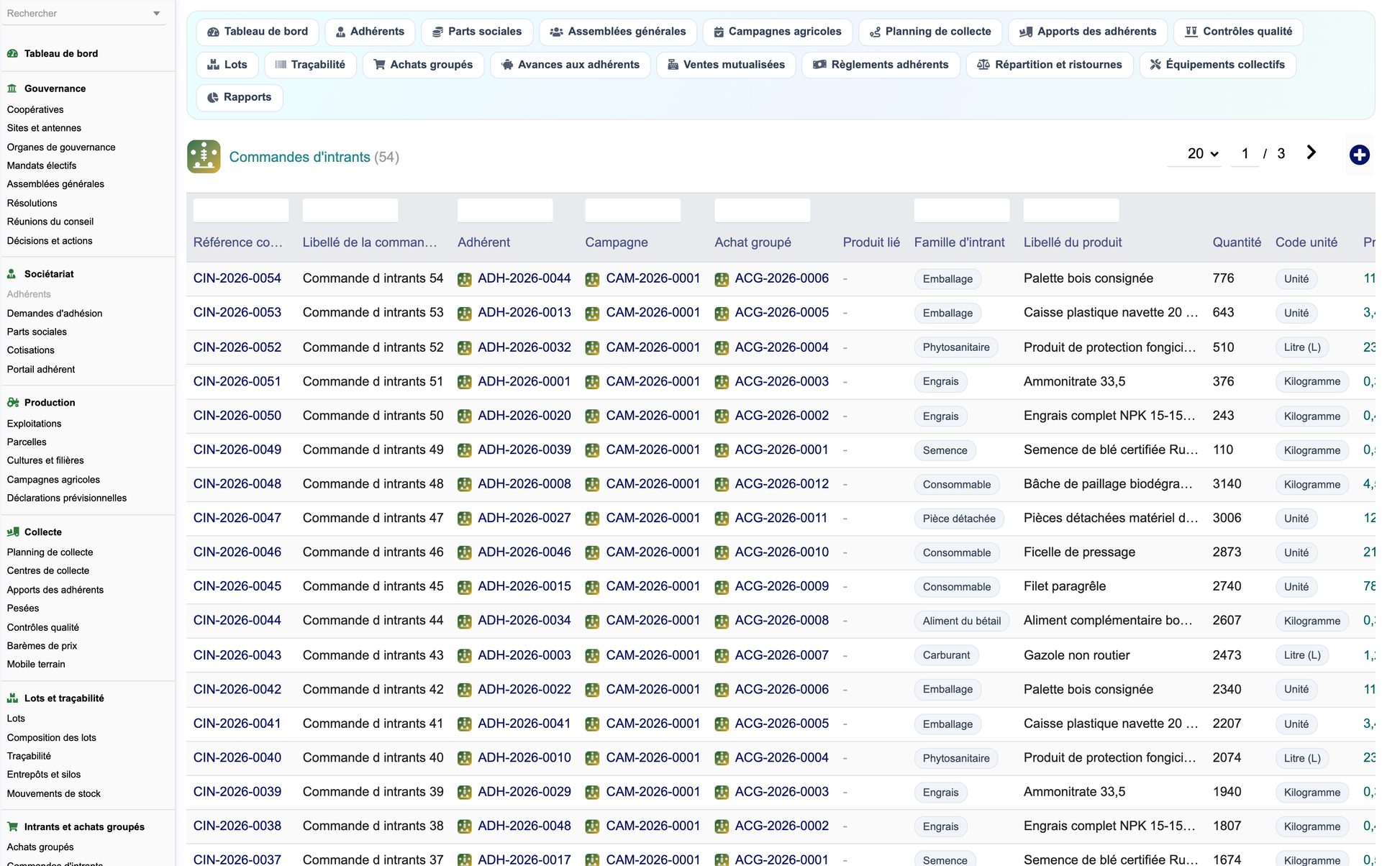The height and width of the screenshot is (866, 1400).
Task: Open the Apports des adhérents tab
Action: coord(1088,32)
